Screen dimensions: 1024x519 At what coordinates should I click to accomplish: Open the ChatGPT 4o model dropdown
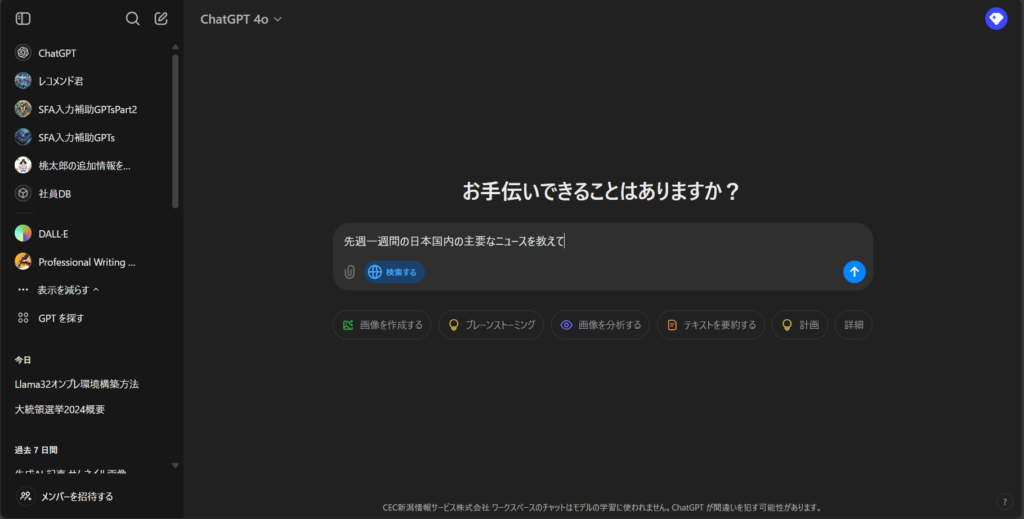tap(241, 19)
